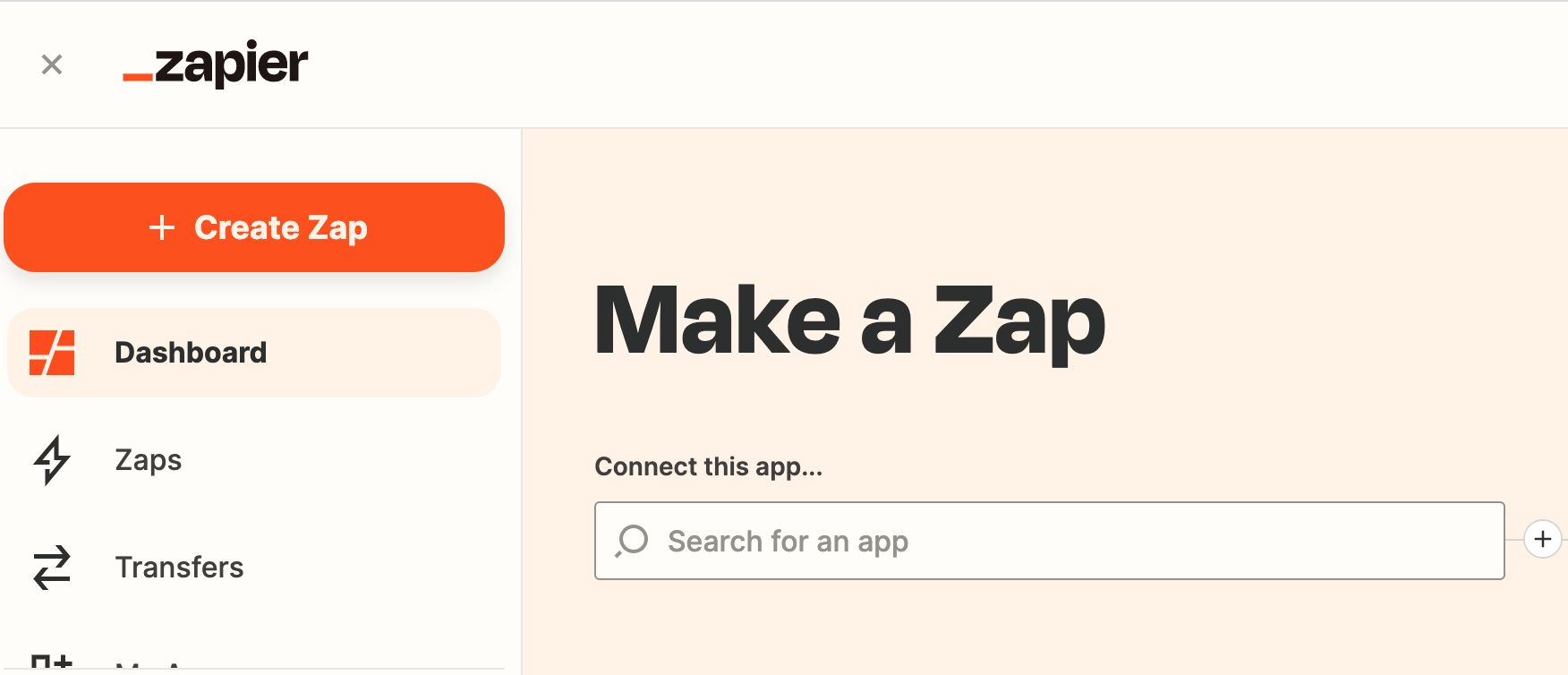Click the Zapier logo in the header
The width and height of the screenshot is (1568, 675).
point(215,64)
